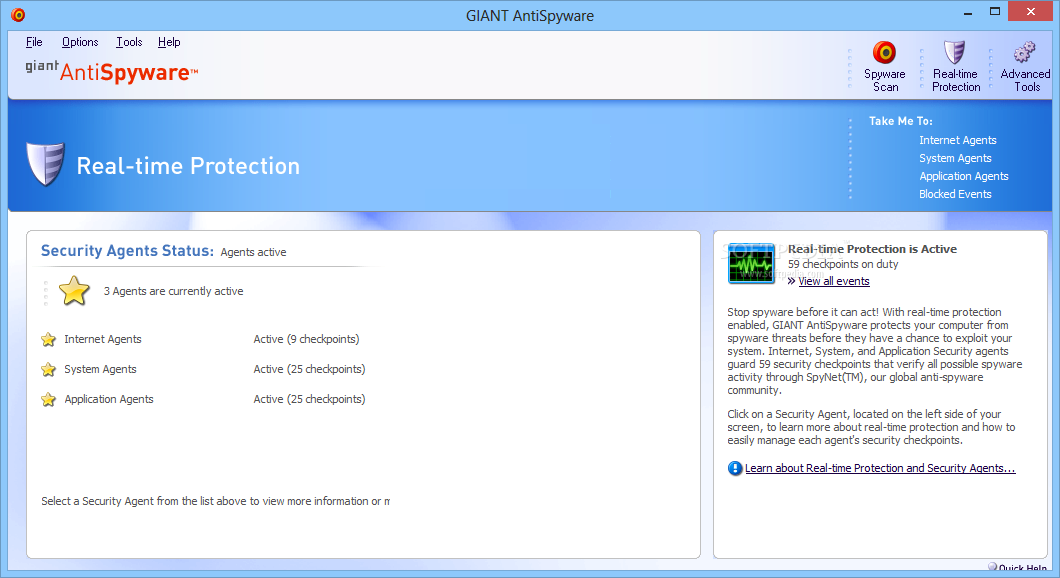This screenshot has height=578, width=1060.
Task: Open the Spyware Scan tool icon
Action: click(x=884, y=53)
